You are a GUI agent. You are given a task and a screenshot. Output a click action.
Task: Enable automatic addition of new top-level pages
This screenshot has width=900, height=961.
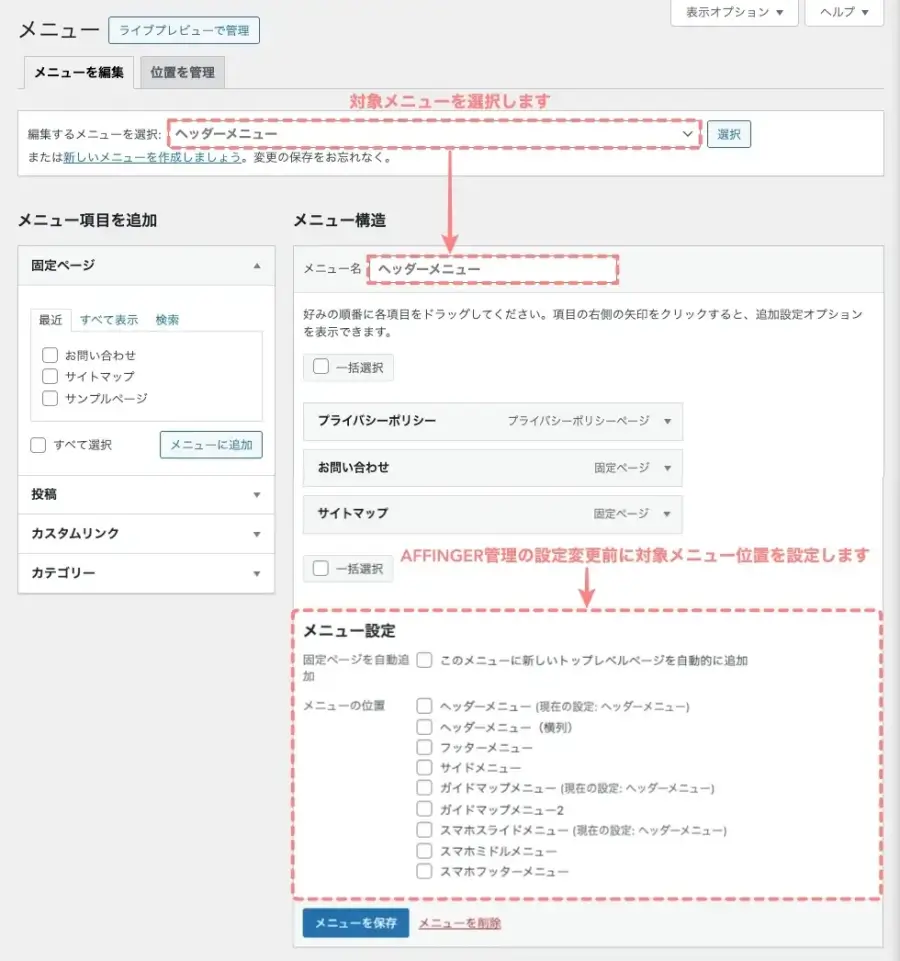tap(424, 660)
